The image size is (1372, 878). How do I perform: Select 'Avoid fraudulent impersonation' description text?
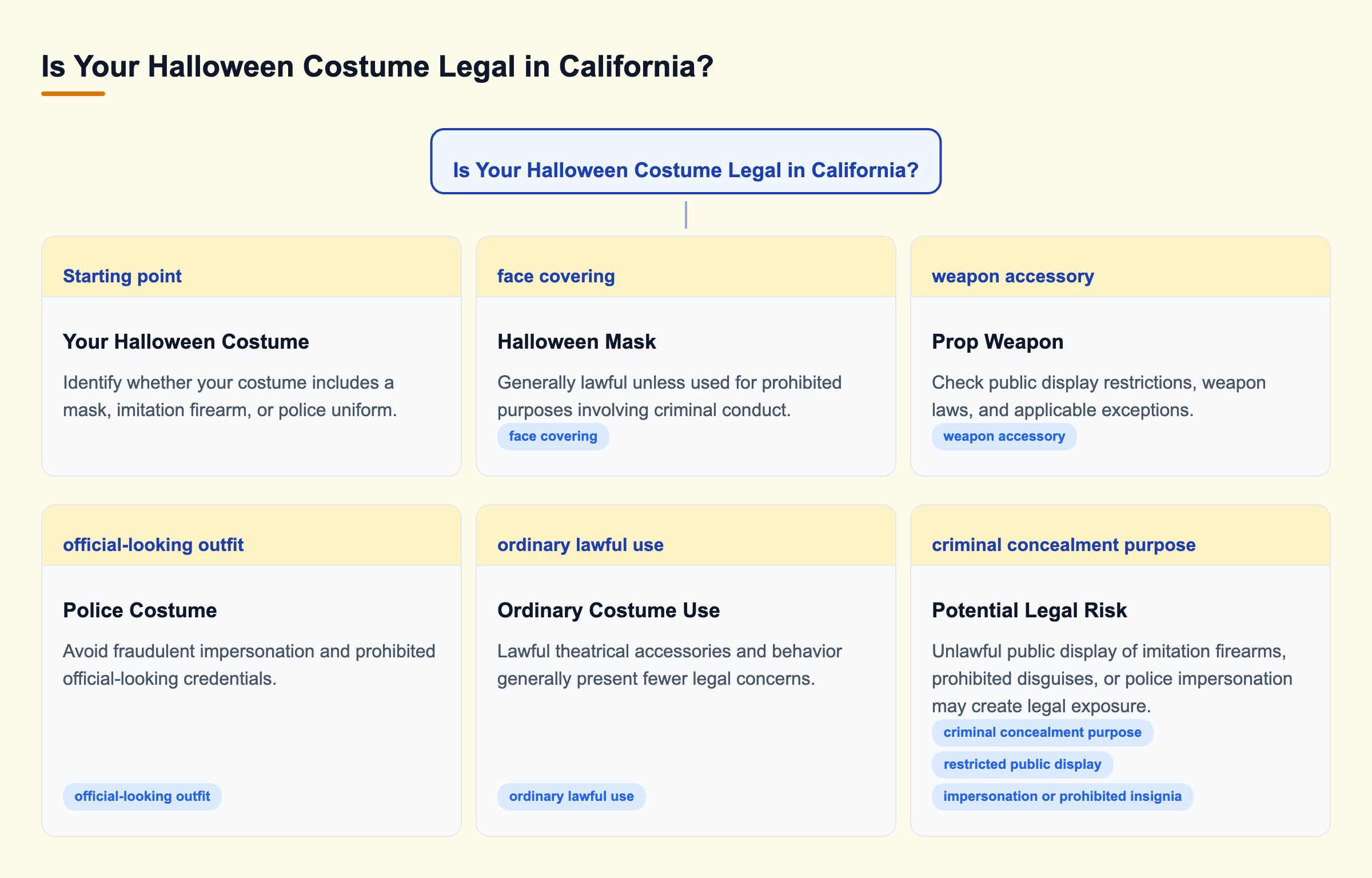pyautogui.click(x=249, y=665)
